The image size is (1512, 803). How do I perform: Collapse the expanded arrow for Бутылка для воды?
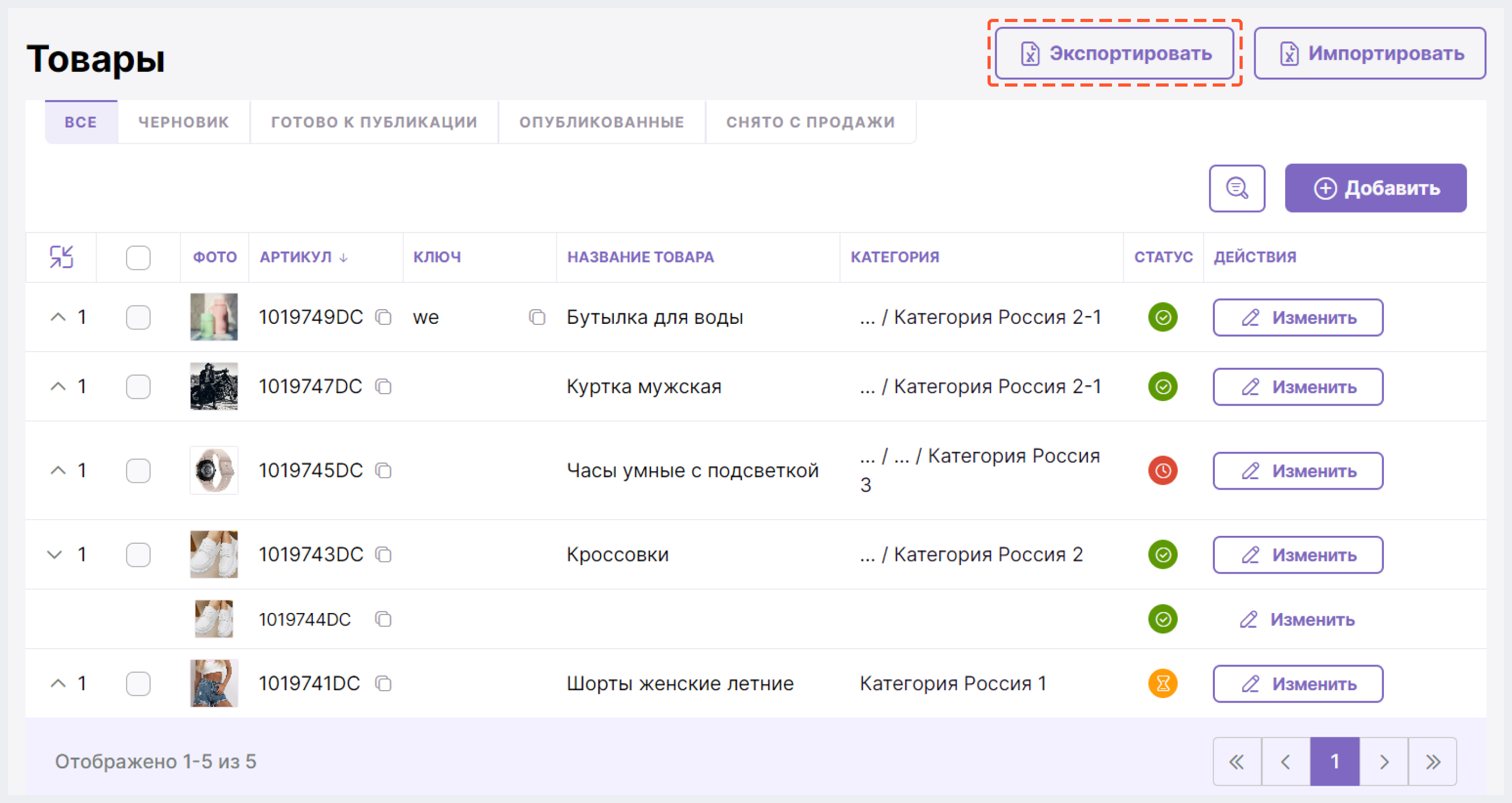coord(59,318)
